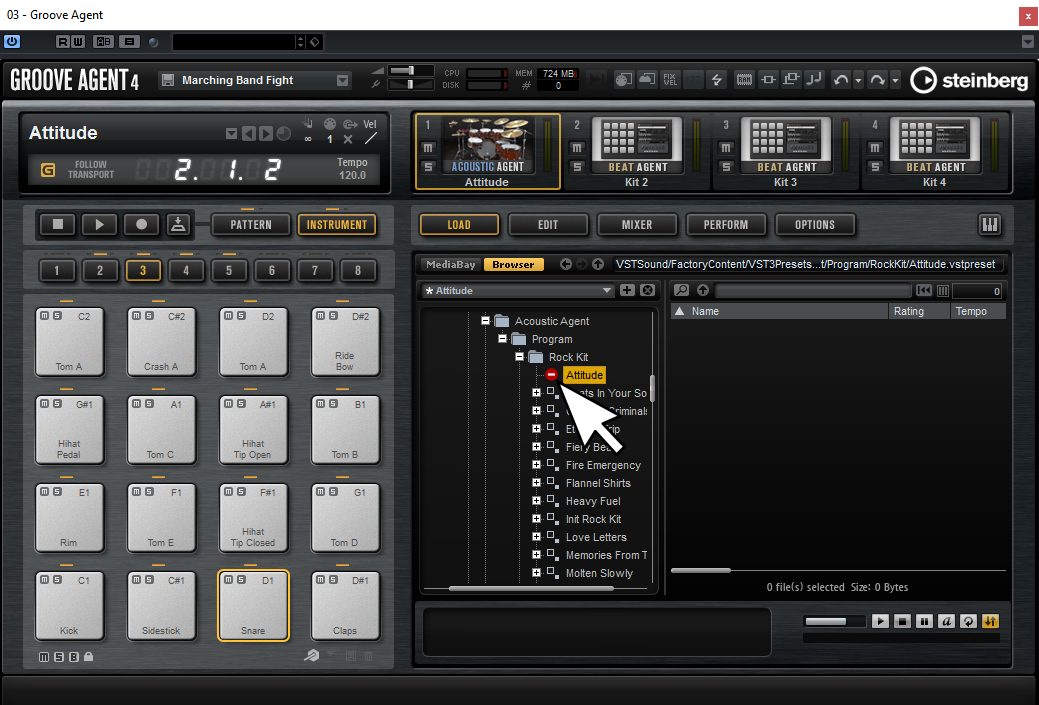Click the A/B comparison button
Image resolution: width=1039 pixels, height=705 pixels.
click(103, 42)
